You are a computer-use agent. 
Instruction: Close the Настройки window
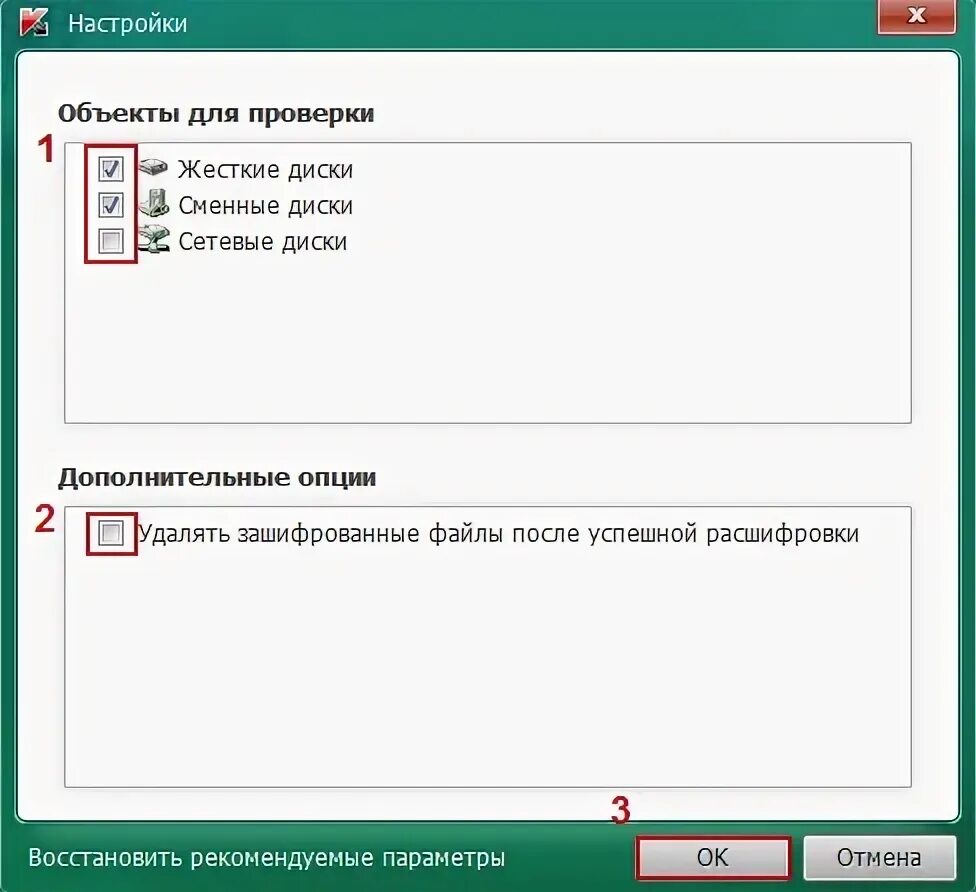pos(916,16)
